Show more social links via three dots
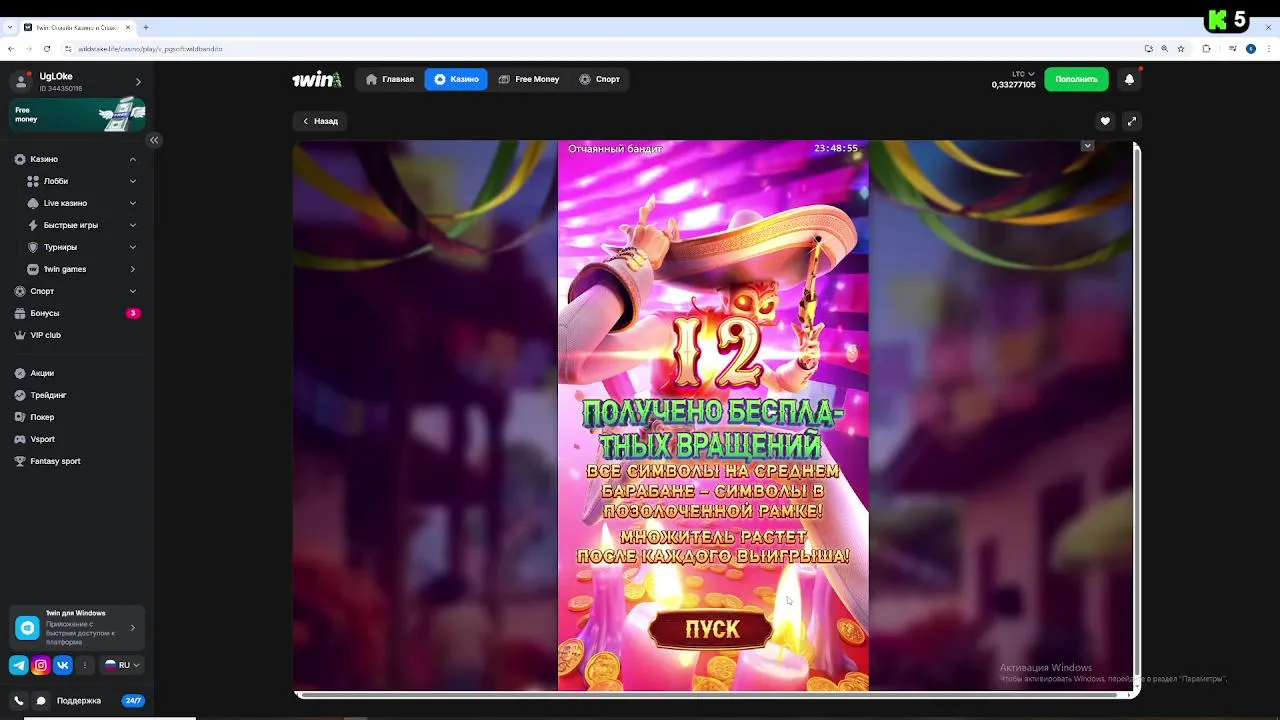This screenshot has width=1280, height=720. [x=85, y=665]
